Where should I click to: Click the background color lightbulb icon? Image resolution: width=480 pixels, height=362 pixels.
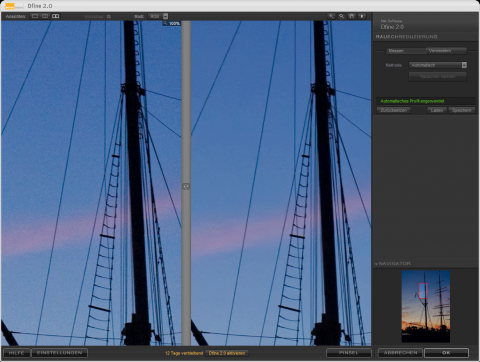(362, 16)
